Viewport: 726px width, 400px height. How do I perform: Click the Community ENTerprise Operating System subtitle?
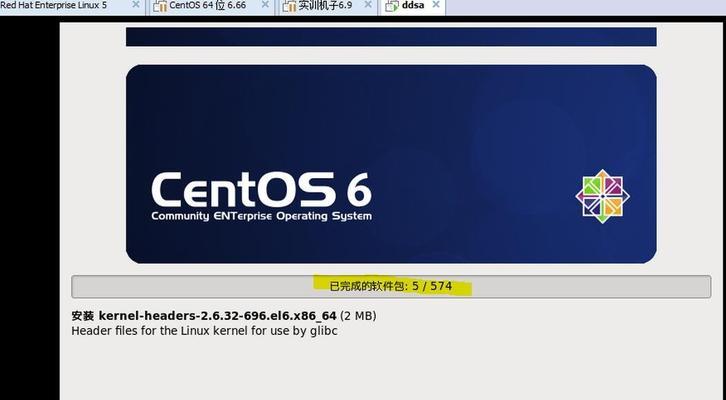pyautogui.click(x=261, y=216)
